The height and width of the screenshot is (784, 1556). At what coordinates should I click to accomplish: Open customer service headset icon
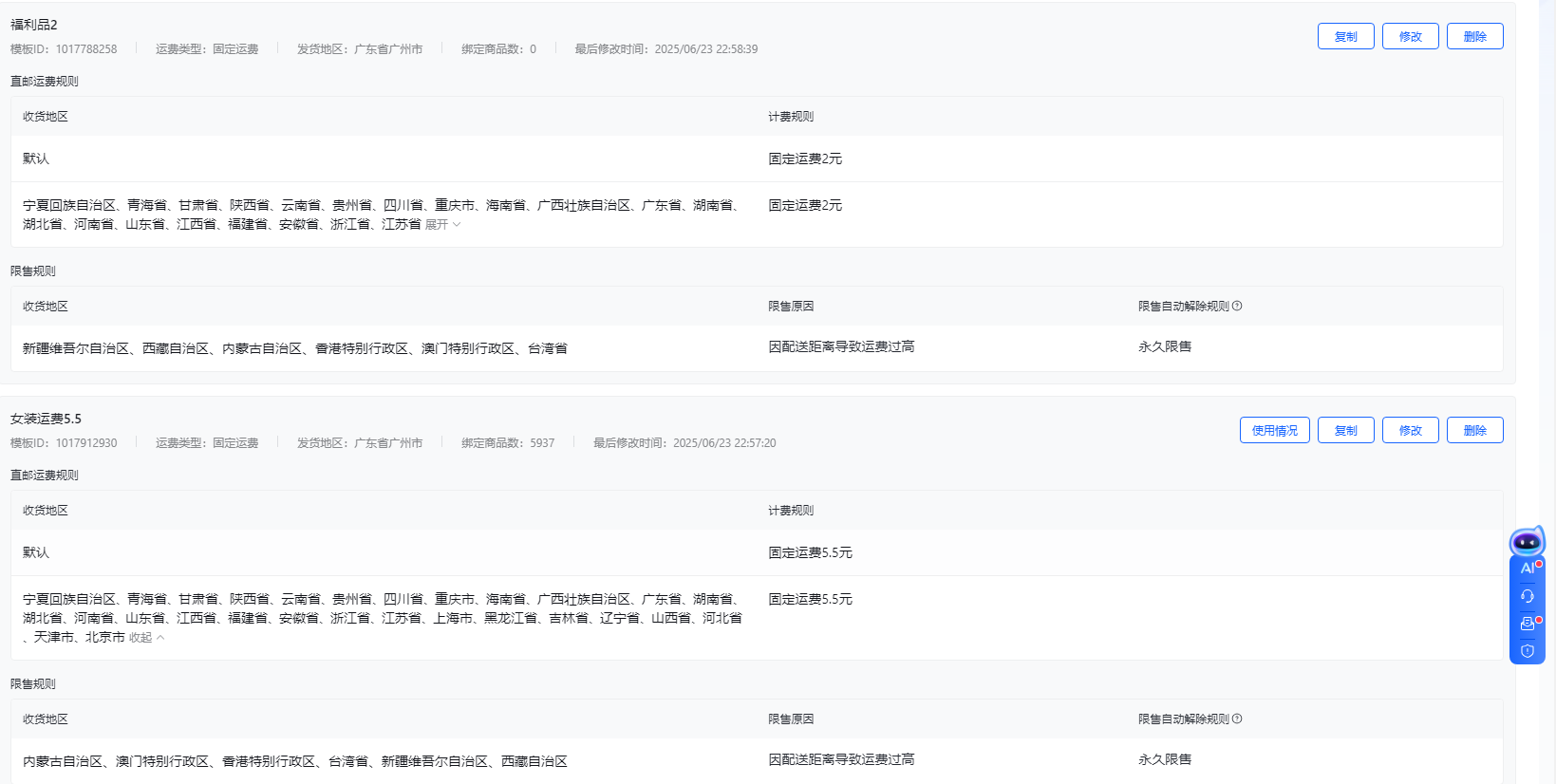click(x=1528, y=596)
